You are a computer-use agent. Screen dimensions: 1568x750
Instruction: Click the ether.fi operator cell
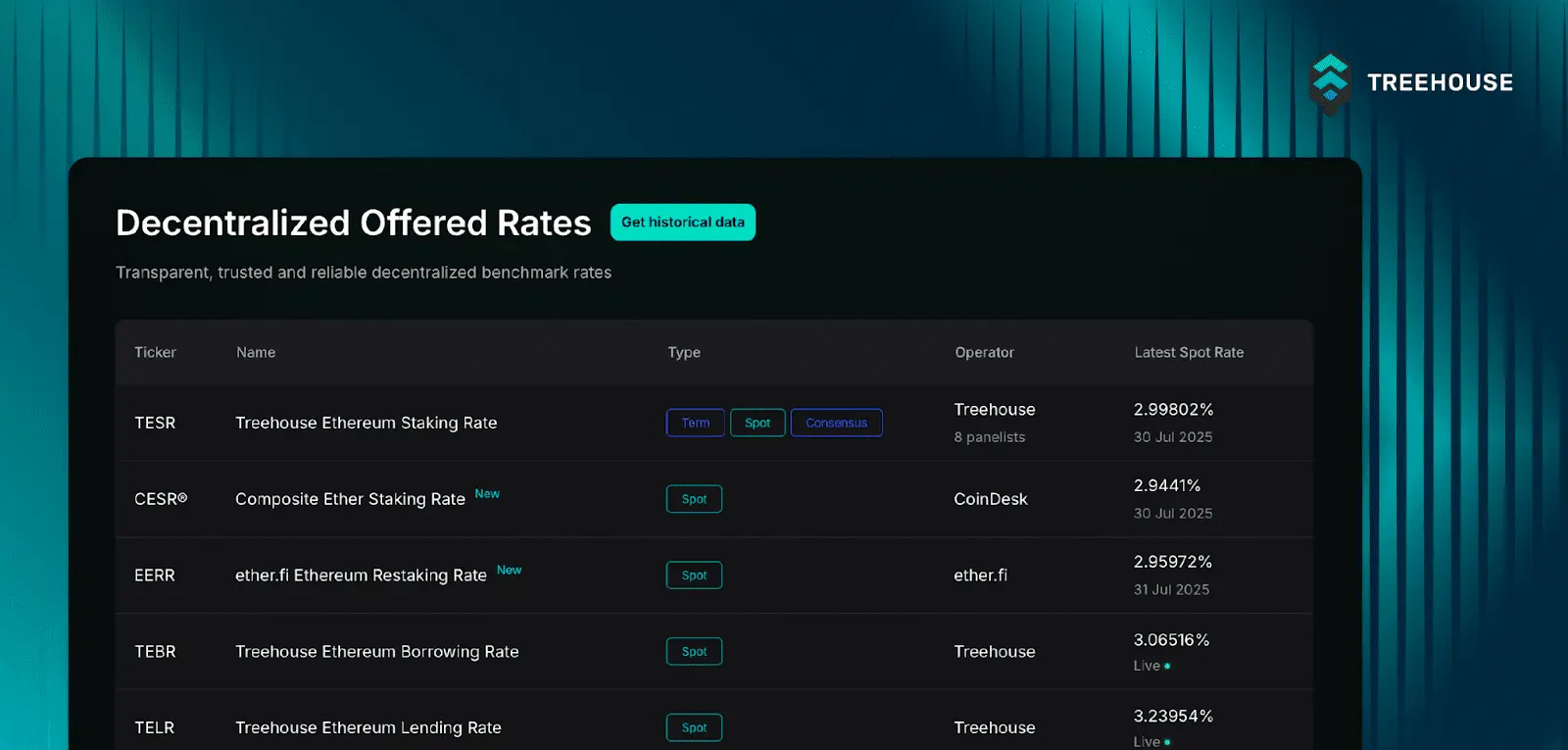[x=980, y=575]
